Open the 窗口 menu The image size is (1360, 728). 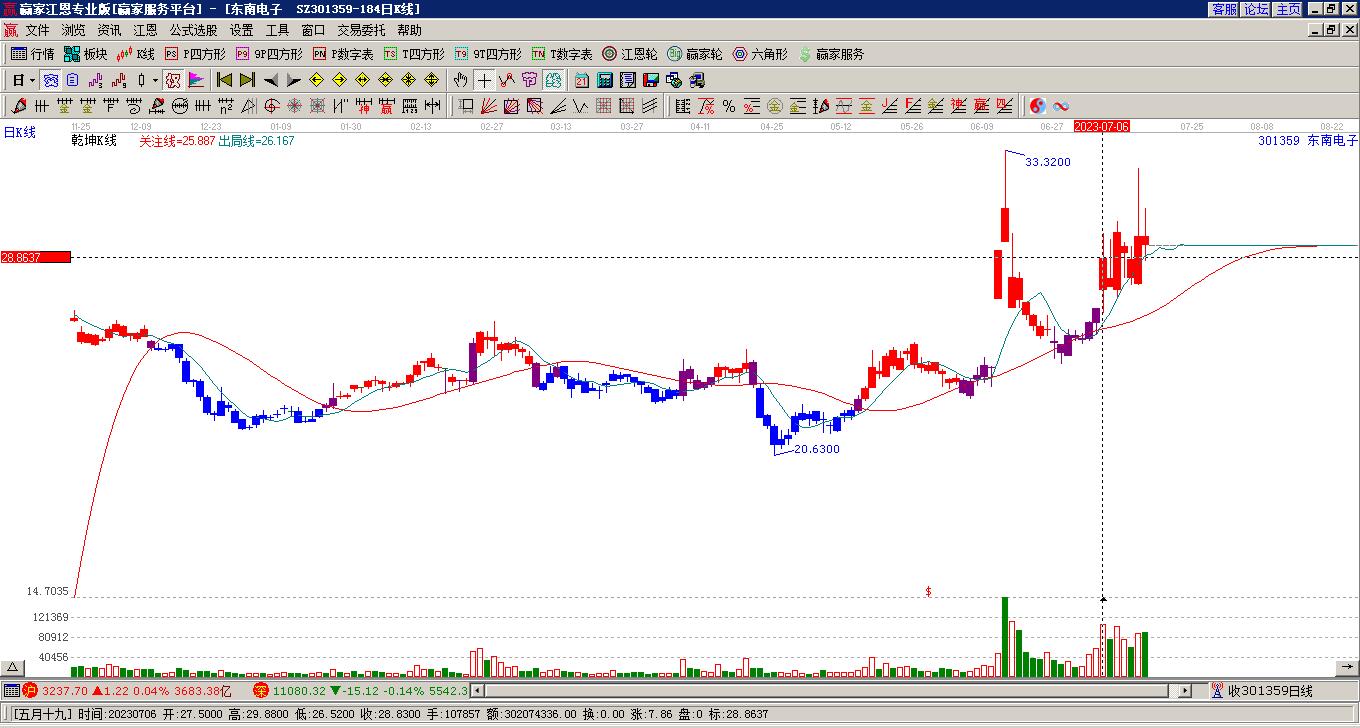click(313, 30)
